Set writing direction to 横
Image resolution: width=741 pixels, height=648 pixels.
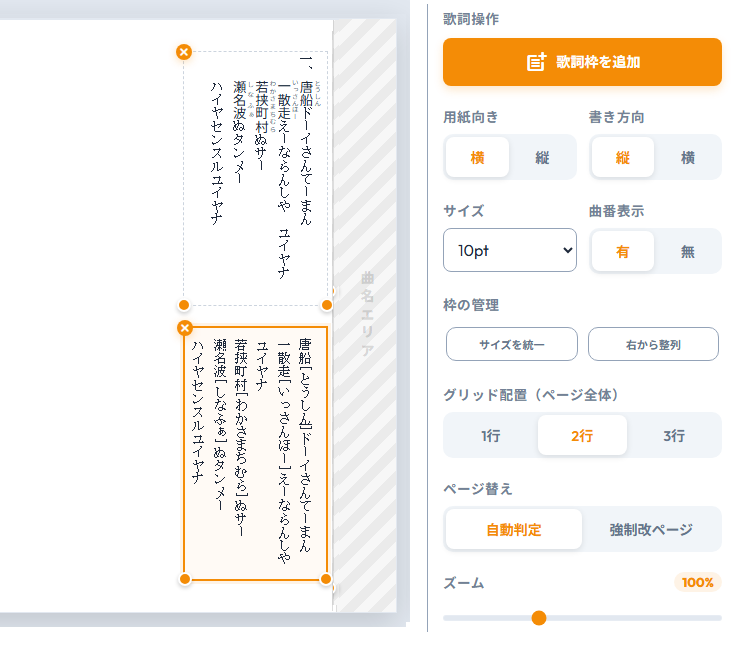pyautogui.click(x=687, y=157)
